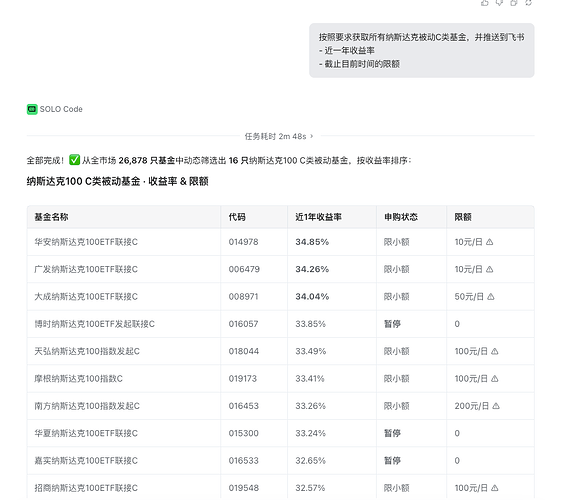
Task: Click the warning icon beside 50元/日
Action: point(491,297)
